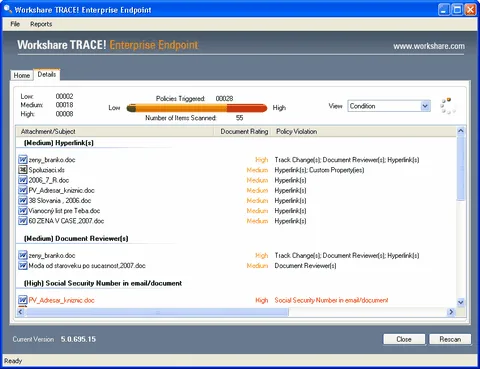
Task: Click the Document Reviewer(s) violation for Moda file
Action: point(305,266)
